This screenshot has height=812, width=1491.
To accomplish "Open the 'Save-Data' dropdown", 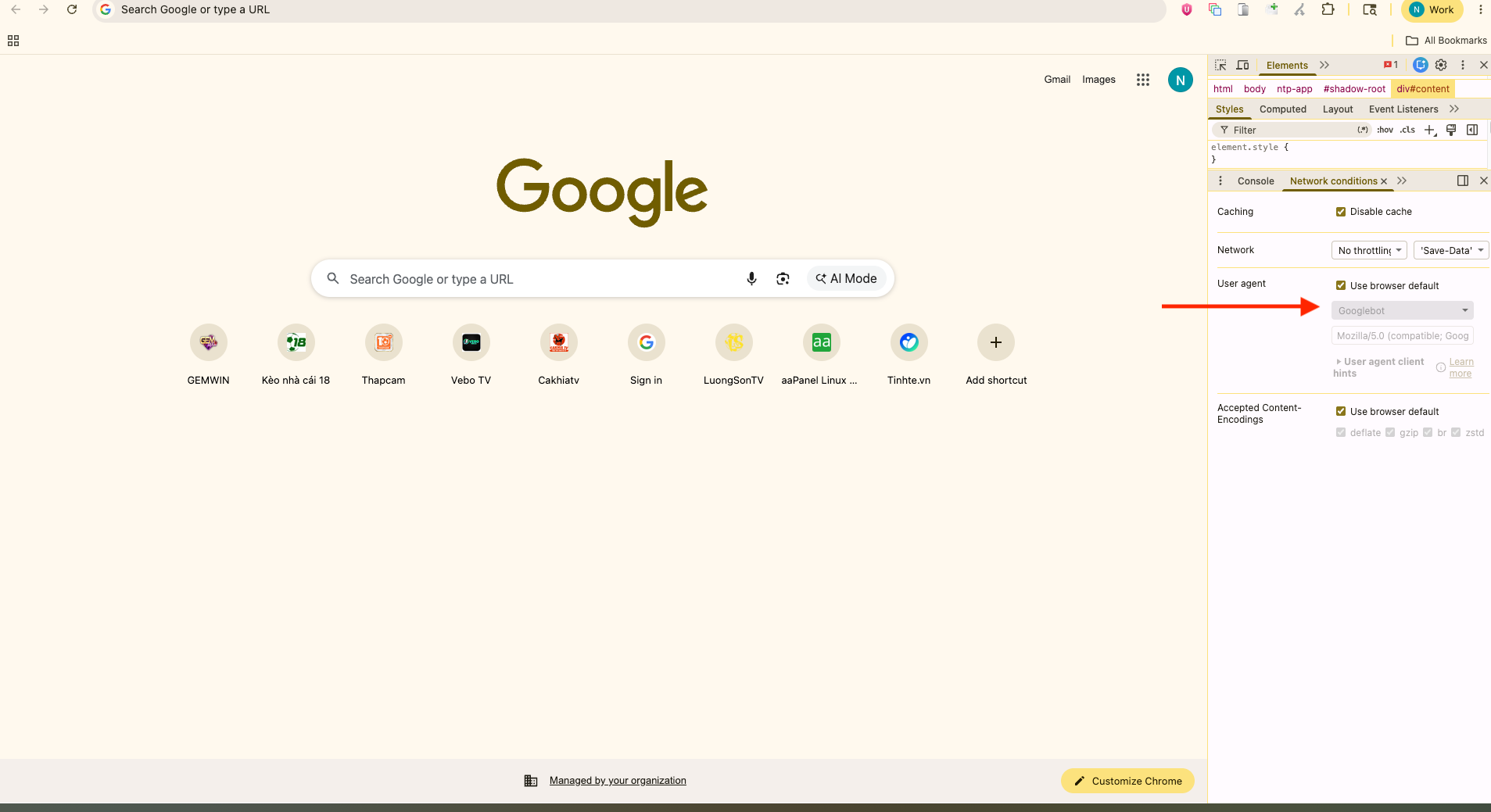I will (x=1451, y=250).
